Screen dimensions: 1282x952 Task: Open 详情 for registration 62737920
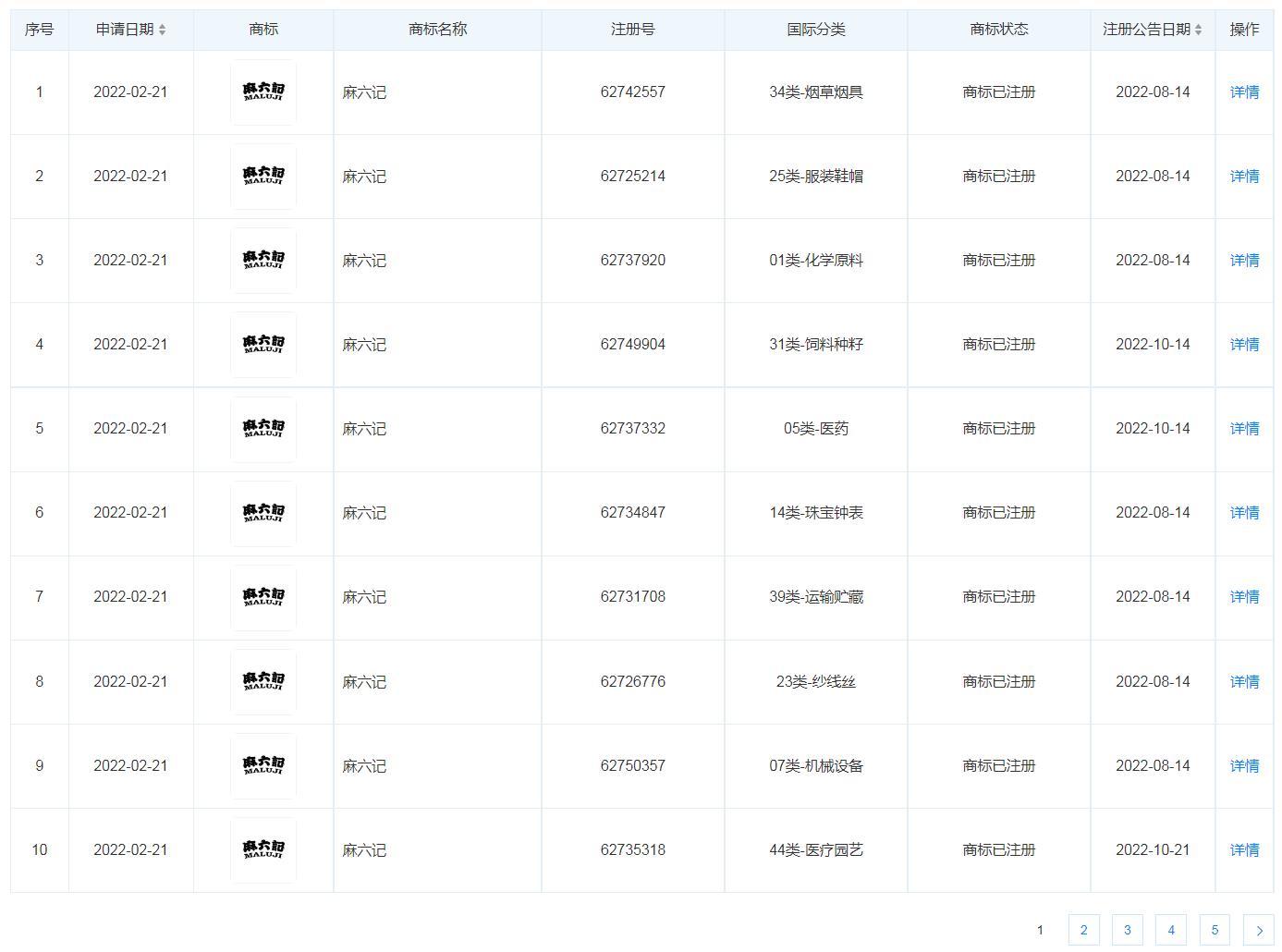[x=1244, y=261]
